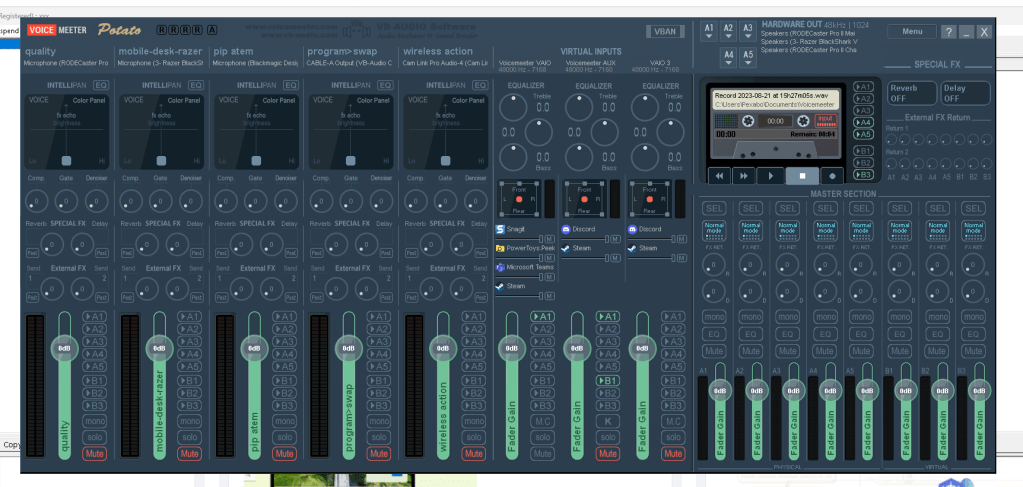Click the Post icon under quality strip Reverb

31,253
